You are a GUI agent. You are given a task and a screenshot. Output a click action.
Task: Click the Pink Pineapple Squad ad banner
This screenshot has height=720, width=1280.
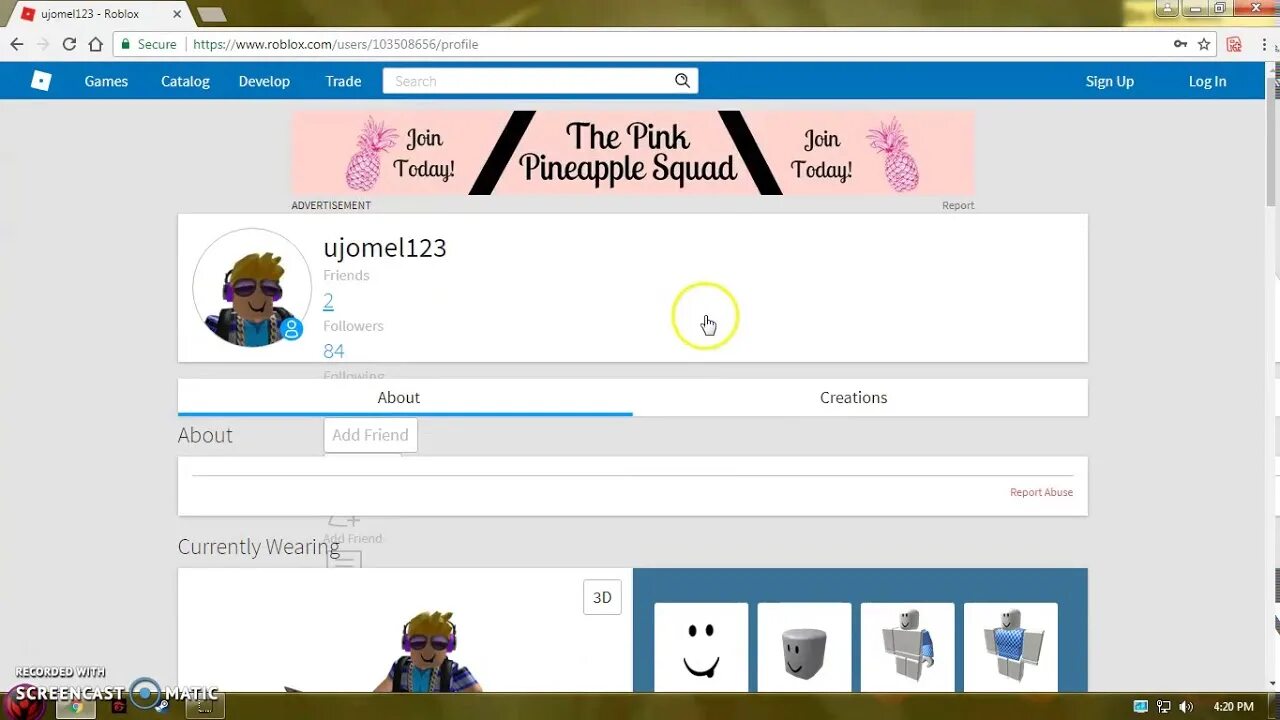tap(632, 152)
